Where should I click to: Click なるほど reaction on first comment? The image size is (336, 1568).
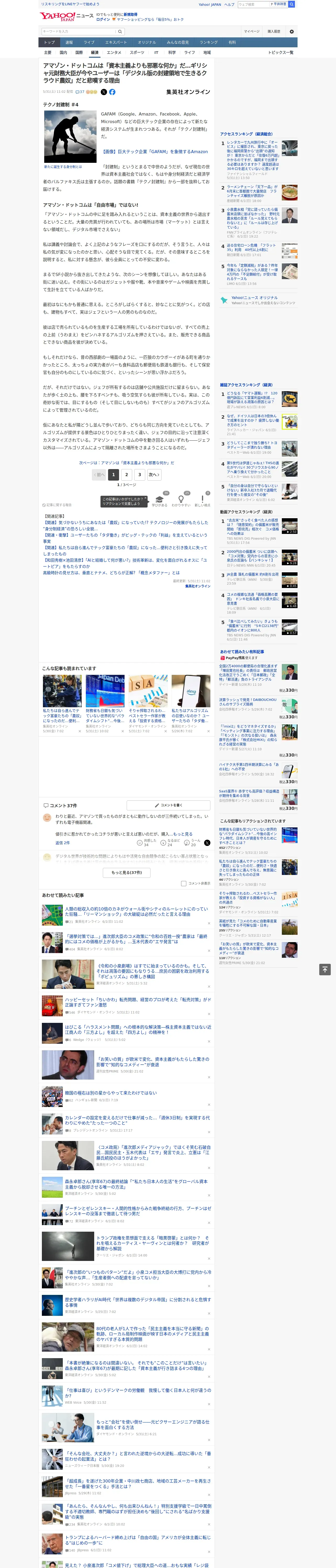click(x=171, y=843)
